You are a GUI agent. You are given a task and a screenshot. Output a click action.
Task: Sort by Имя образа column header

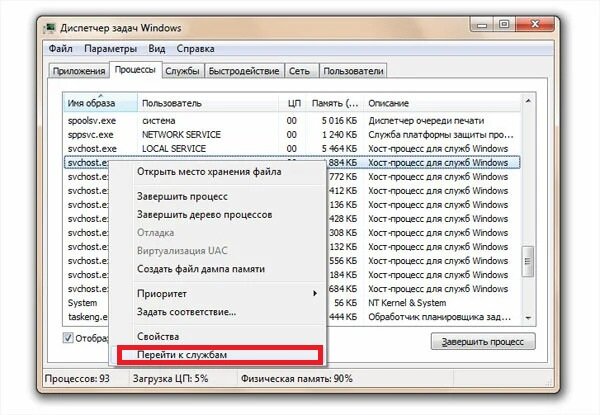[x=100, y=103]
